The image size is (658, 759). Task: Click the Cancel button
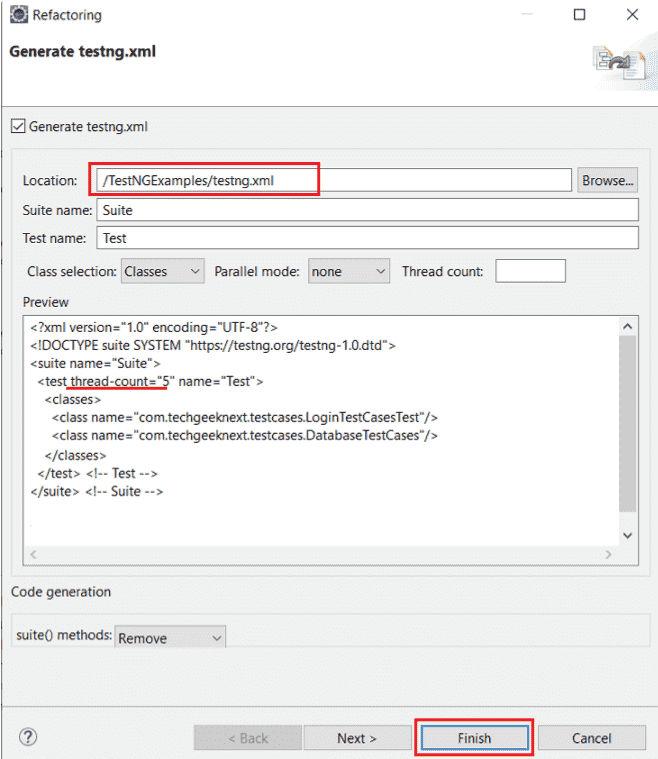[x=592, y=738]
